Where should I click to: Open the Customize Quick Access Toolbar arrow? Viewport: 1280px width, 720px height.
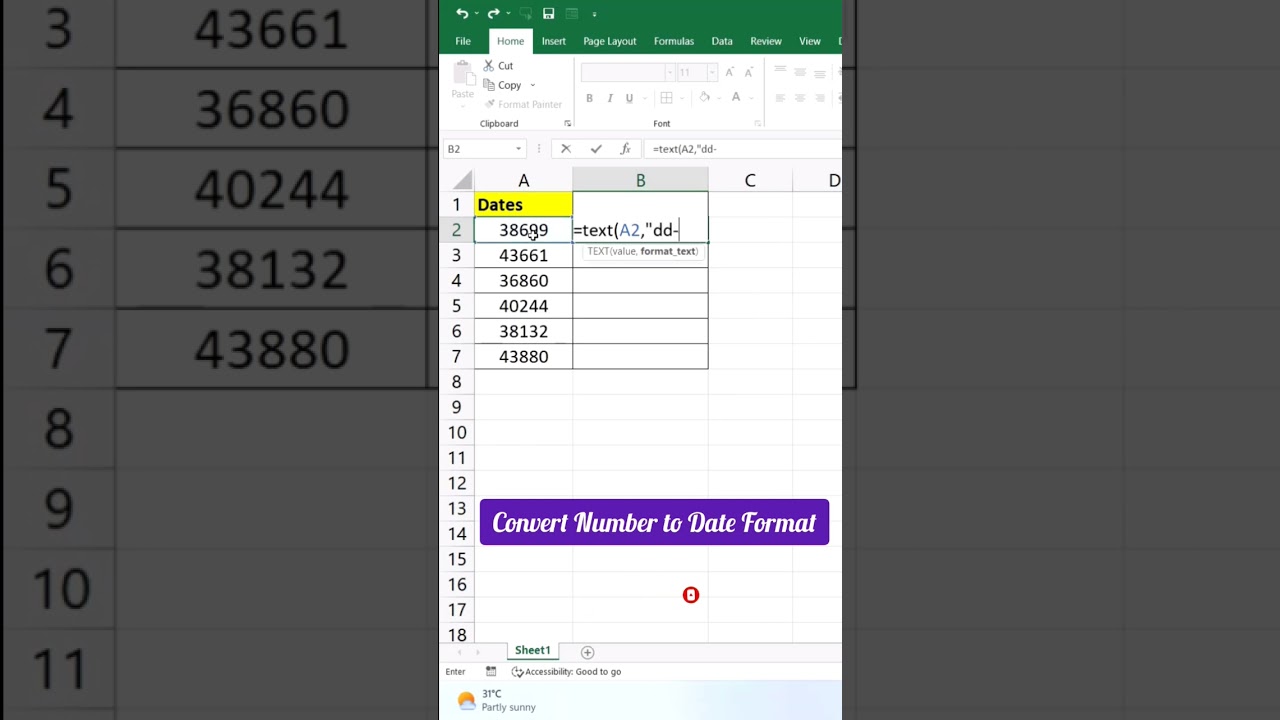594,14
